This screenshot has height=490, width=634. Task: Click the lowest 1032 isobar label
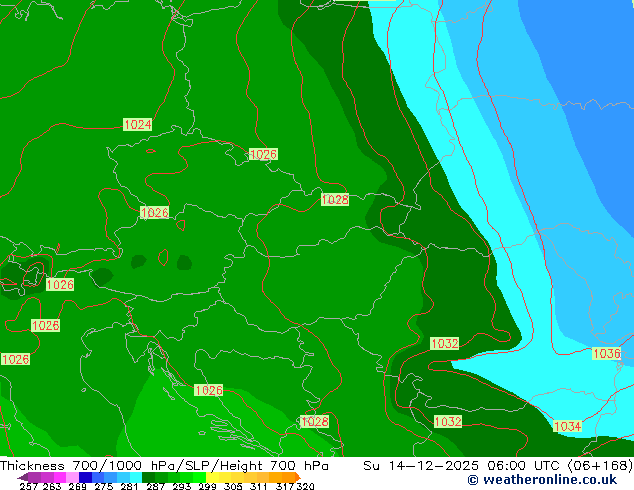[x=448, y=422]
